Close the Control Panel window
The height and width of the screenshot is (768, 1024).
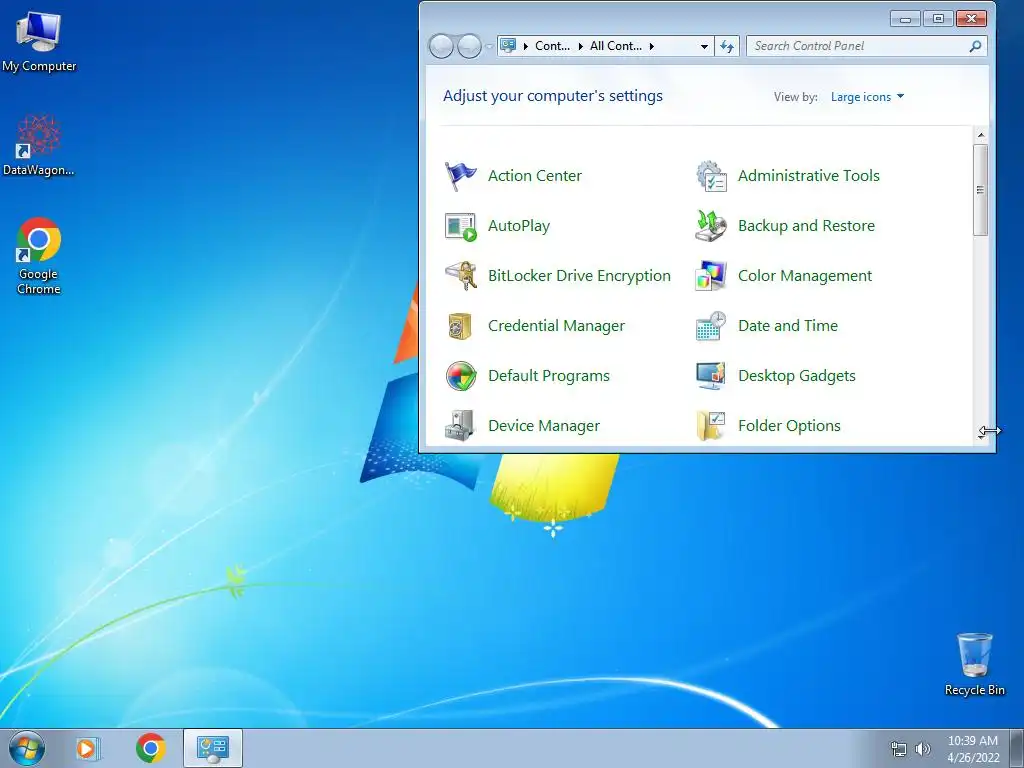[x=971, y=19]
